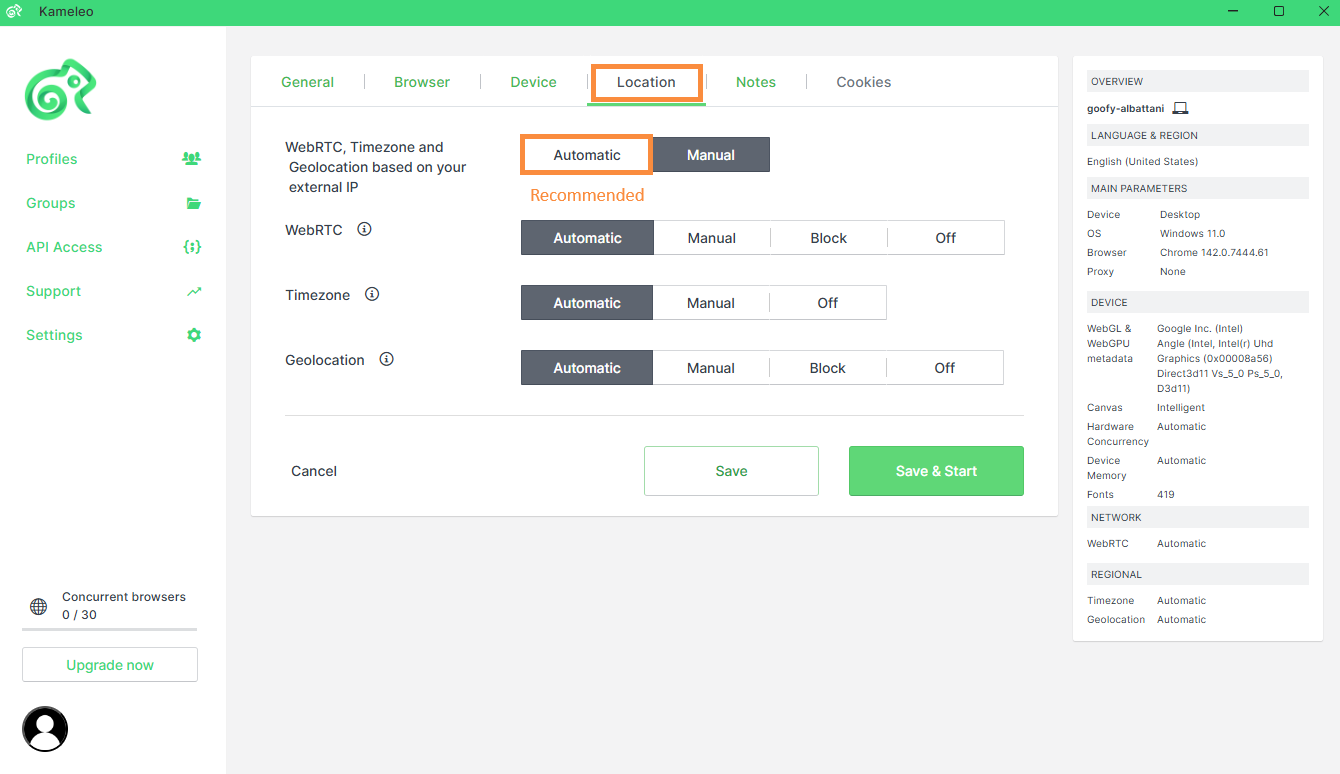
Task: Click the Kameleo title bar app icon
Action: [14, 11]
